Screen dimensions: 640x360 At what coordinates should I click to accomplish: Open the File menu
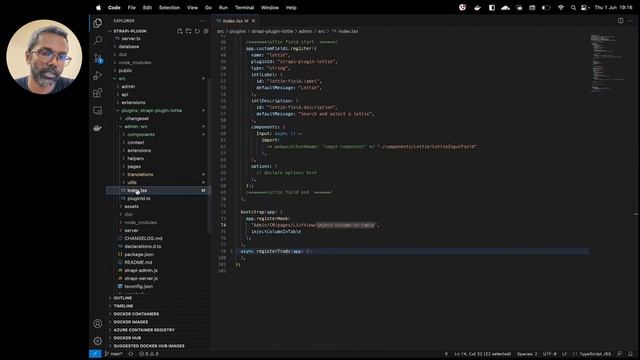tap(131, 7)
